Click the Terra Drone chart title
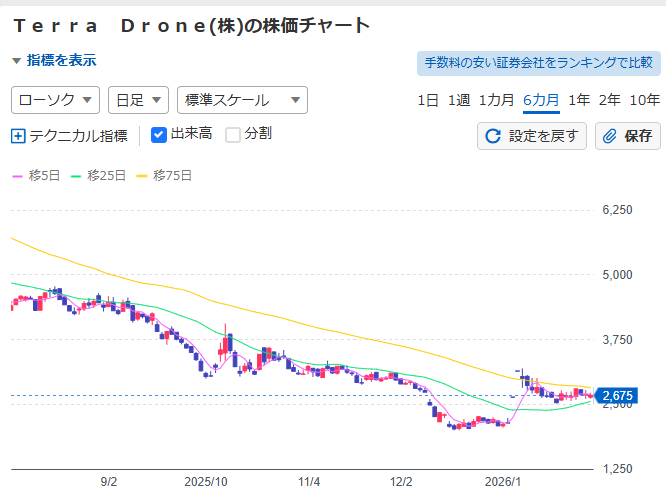The width and height of the screenshot is (666, 493). (x=192, y=26)
